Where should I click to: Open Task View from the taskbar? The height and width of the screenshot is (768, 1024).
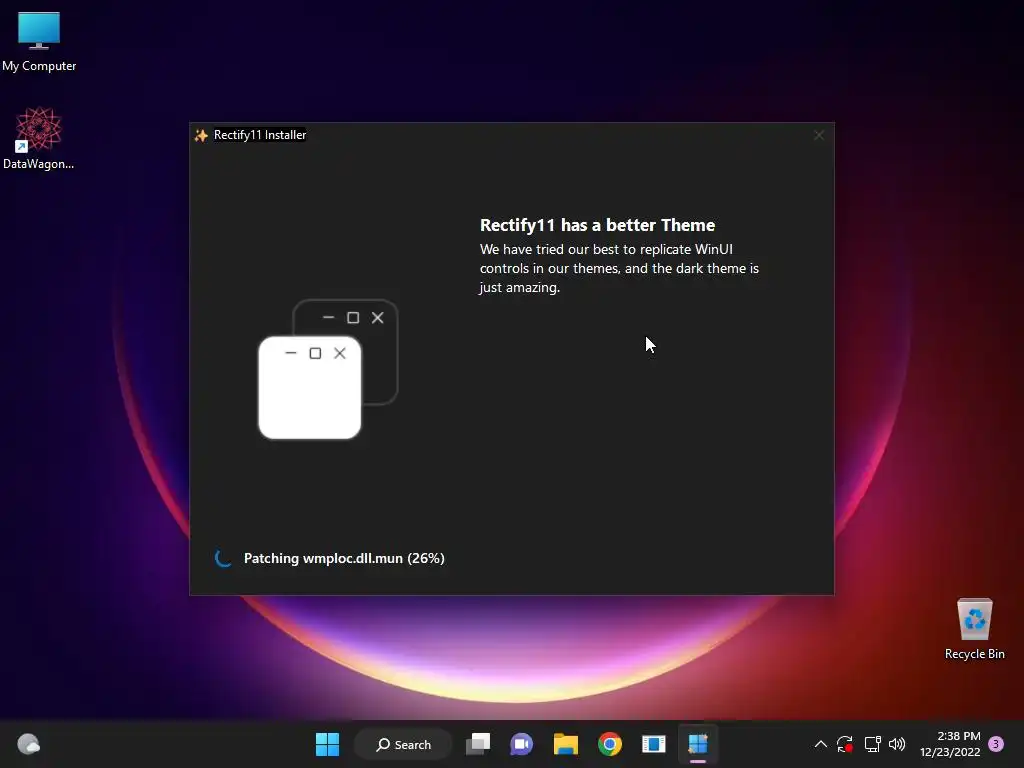coord(478,744)
